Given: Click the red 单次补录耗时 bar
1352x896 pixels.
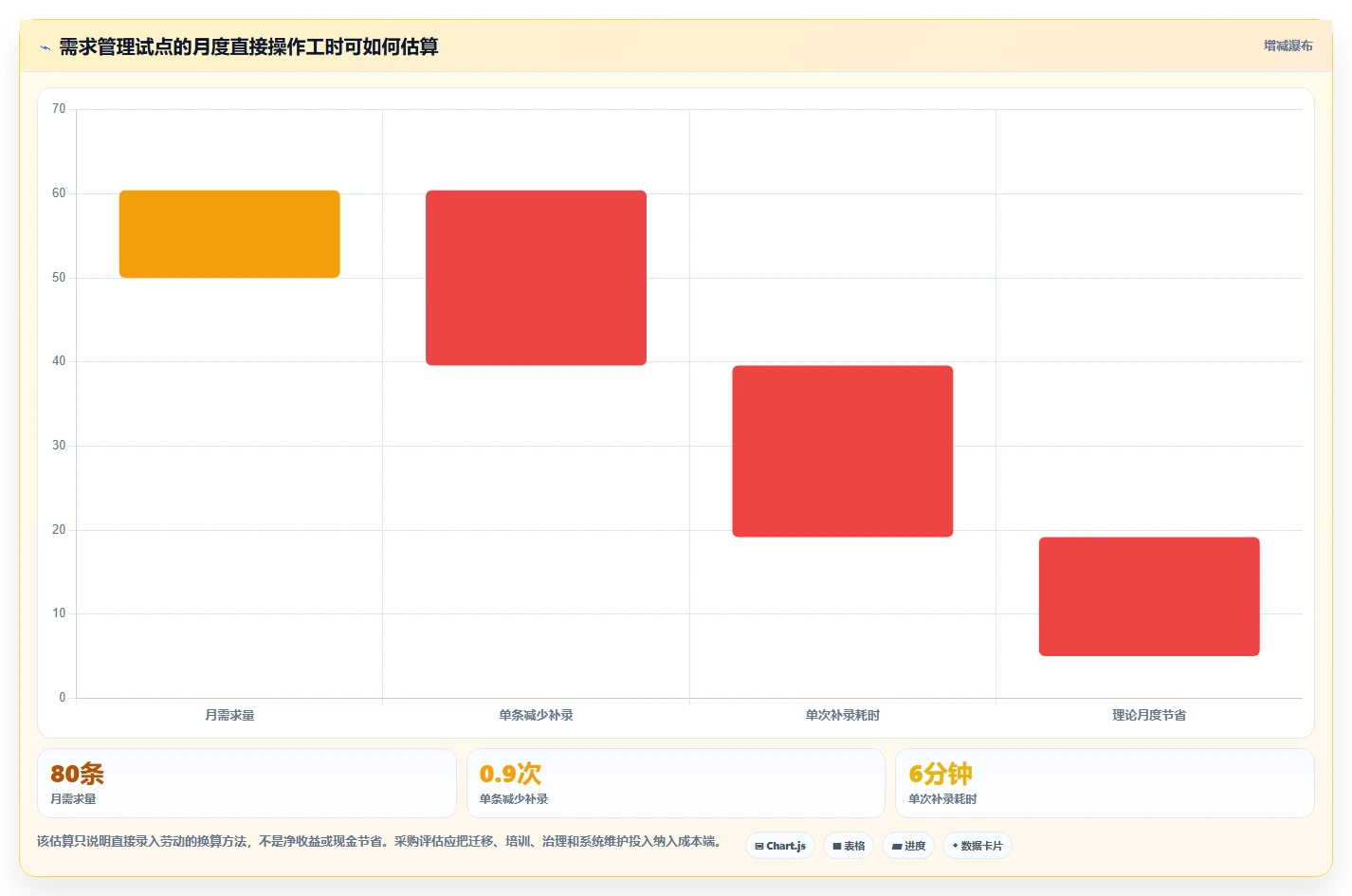Looking at the screenshot, I should pos(843,451).
